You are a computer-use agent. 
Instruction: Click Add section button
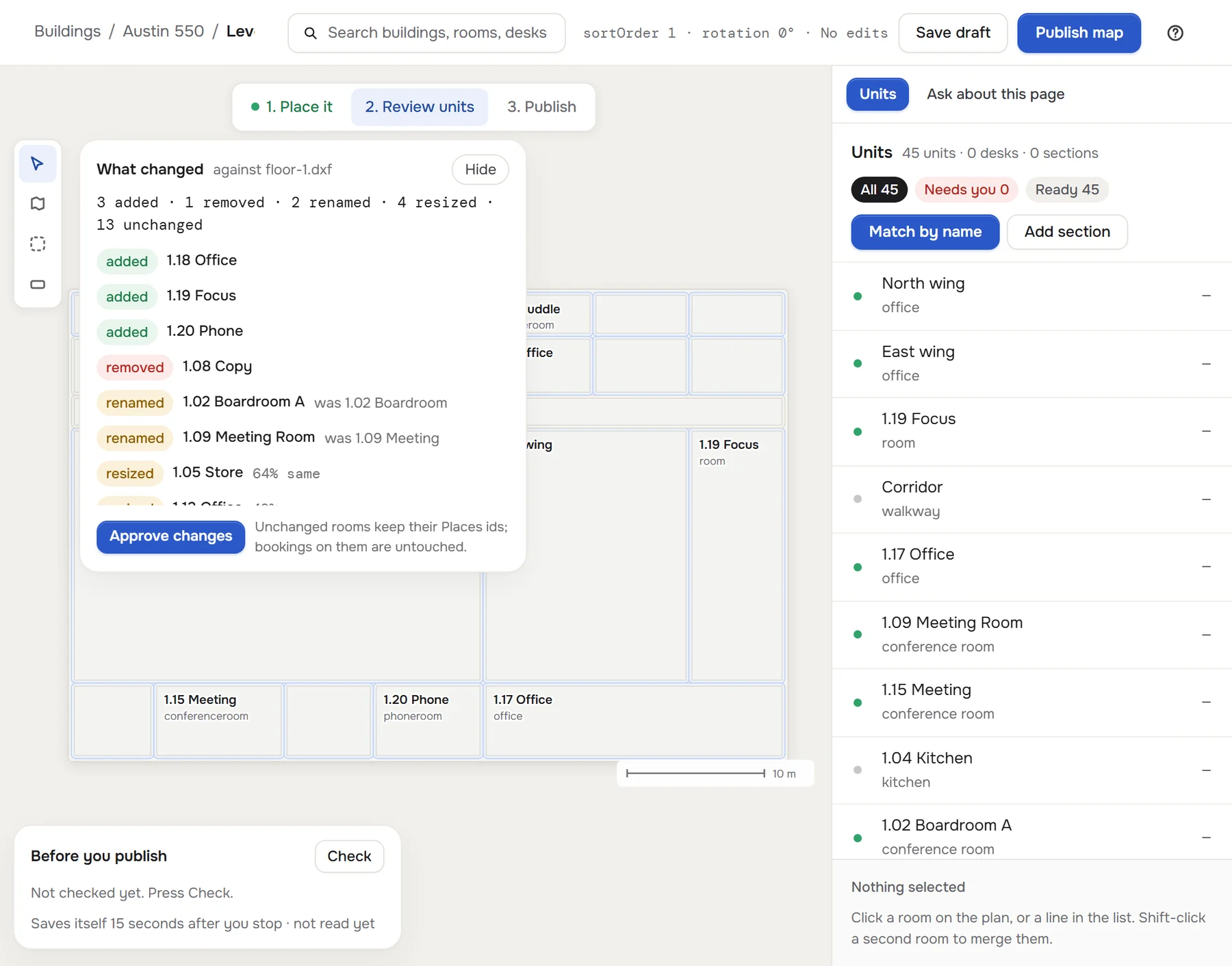[1067, 232]
